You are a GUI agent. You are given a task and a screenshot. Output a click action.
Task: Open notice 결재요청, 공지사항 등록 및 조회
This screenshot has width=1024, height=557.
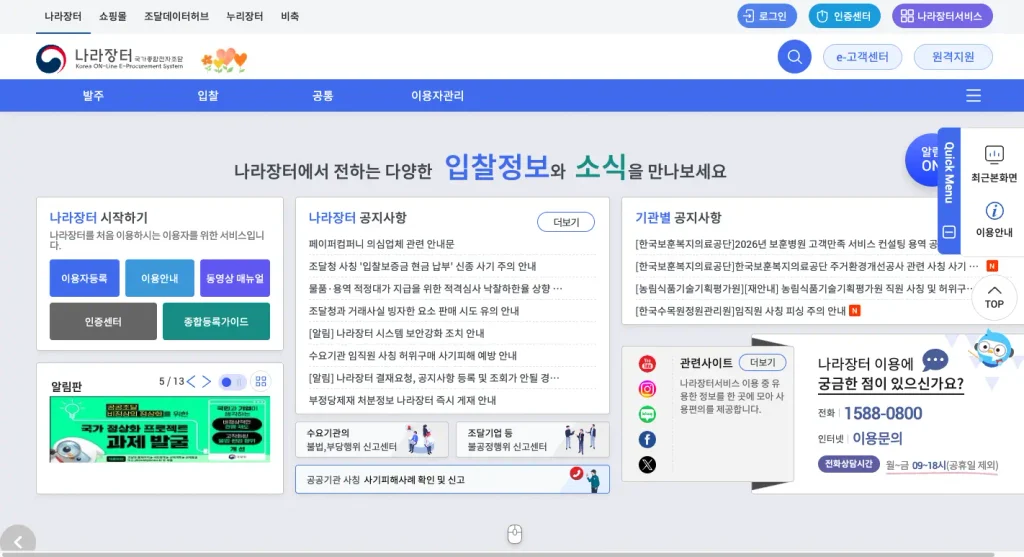(x=434, y=377)
